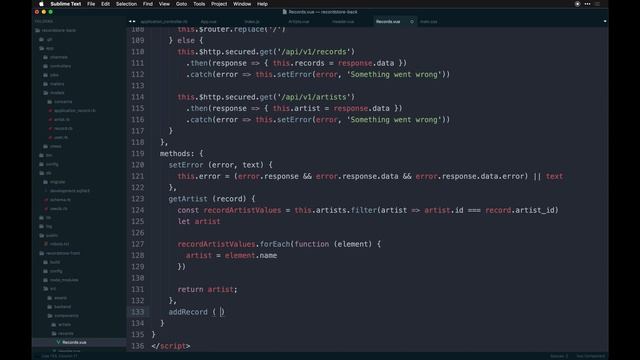
Task: Expand the migrate folder
Action: pyautogui.click(x=54, y=182)
